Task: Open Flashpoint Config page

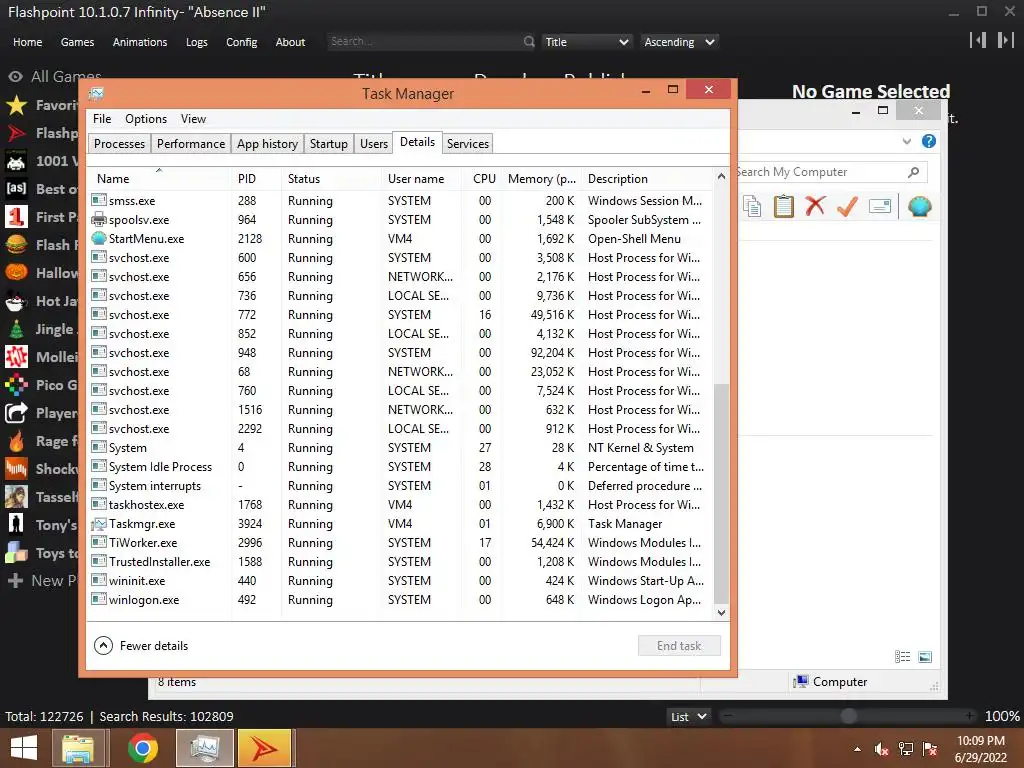Action: 242,42
